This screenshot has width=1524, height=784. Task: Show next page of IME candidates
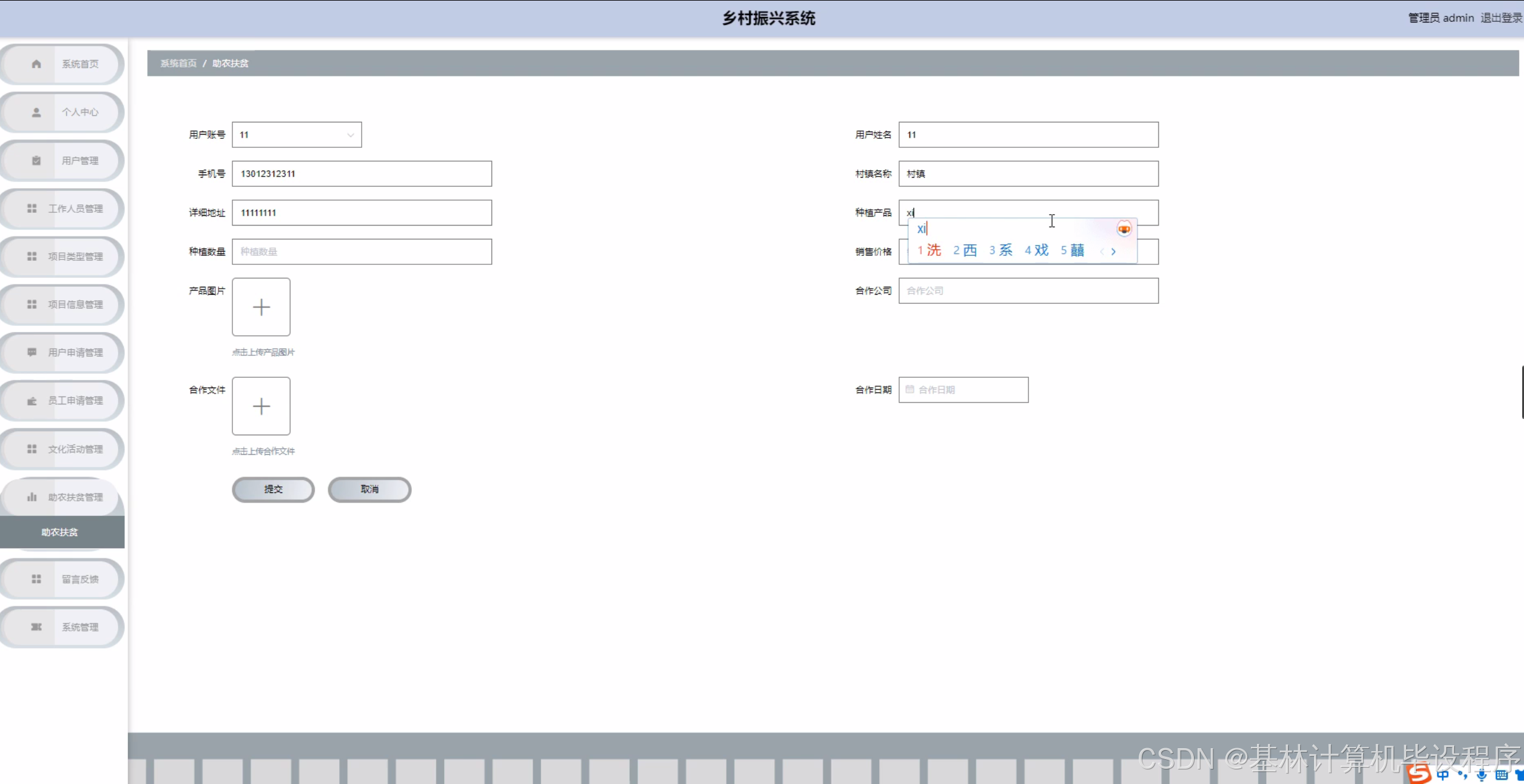(1113, 251)
